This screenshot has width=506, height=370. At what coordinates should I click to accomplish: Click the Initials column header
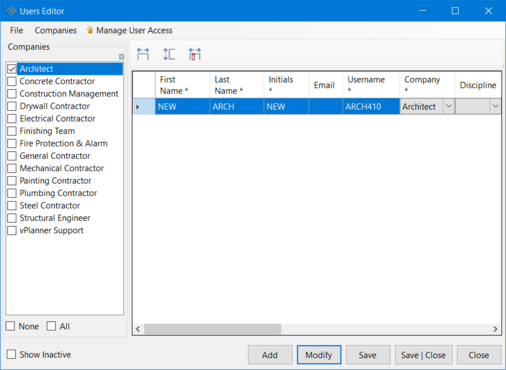click(286, 85)
